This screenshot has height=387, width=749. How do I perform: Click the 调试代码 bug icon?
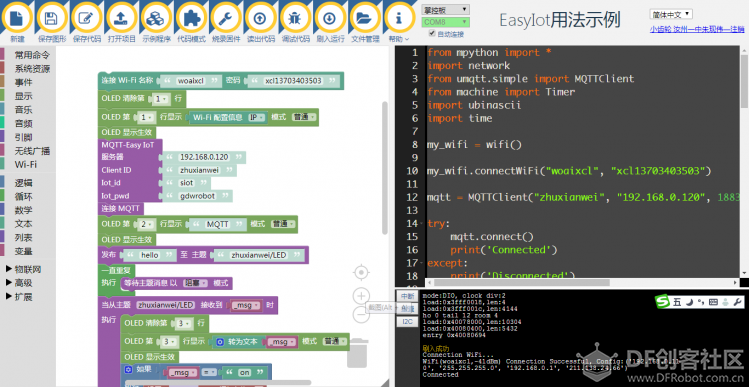[x=295, y=18]
